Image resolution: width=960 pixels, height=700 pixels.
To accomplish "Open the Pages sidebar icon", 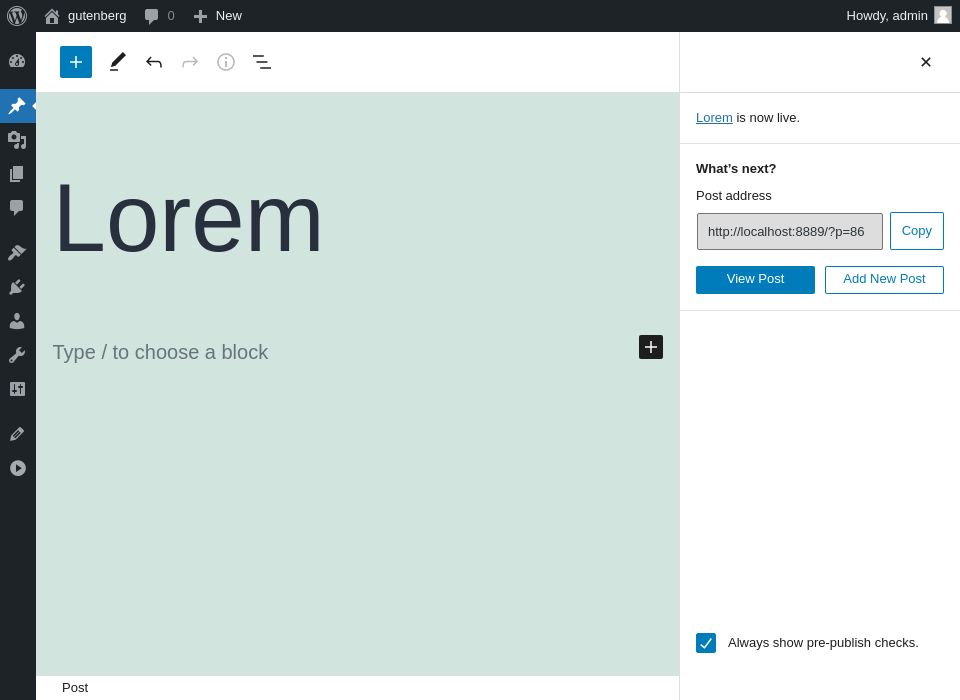I will 17,174.
